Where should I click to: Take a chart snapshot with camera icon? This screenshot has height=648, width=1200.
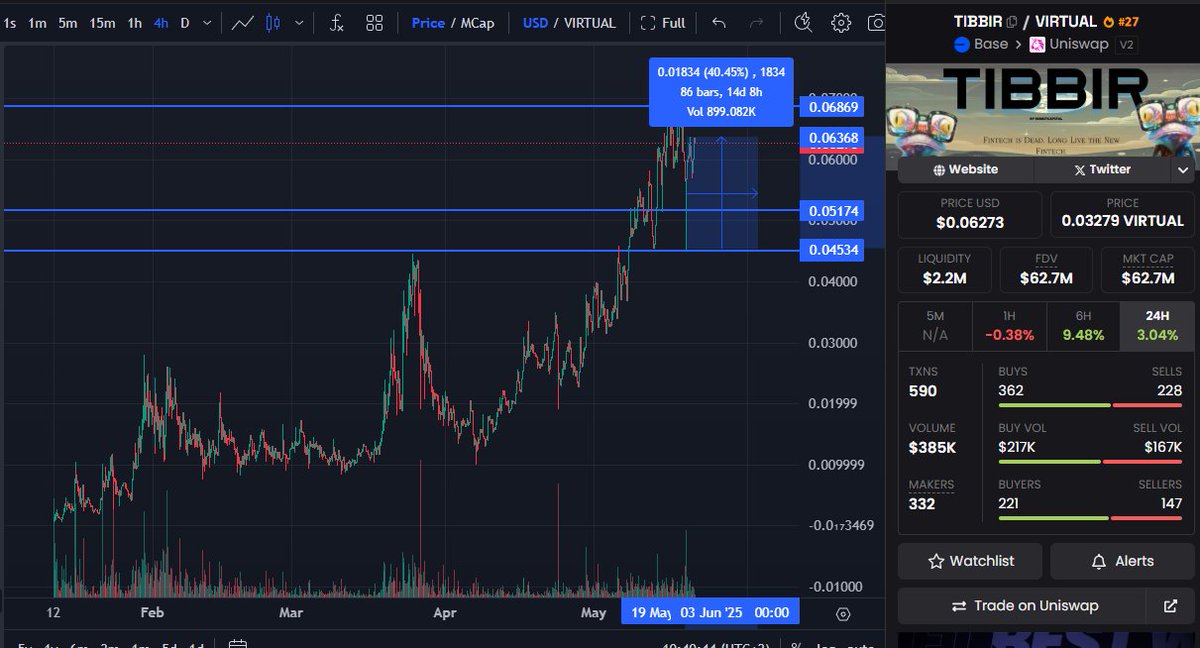(876, 22)
